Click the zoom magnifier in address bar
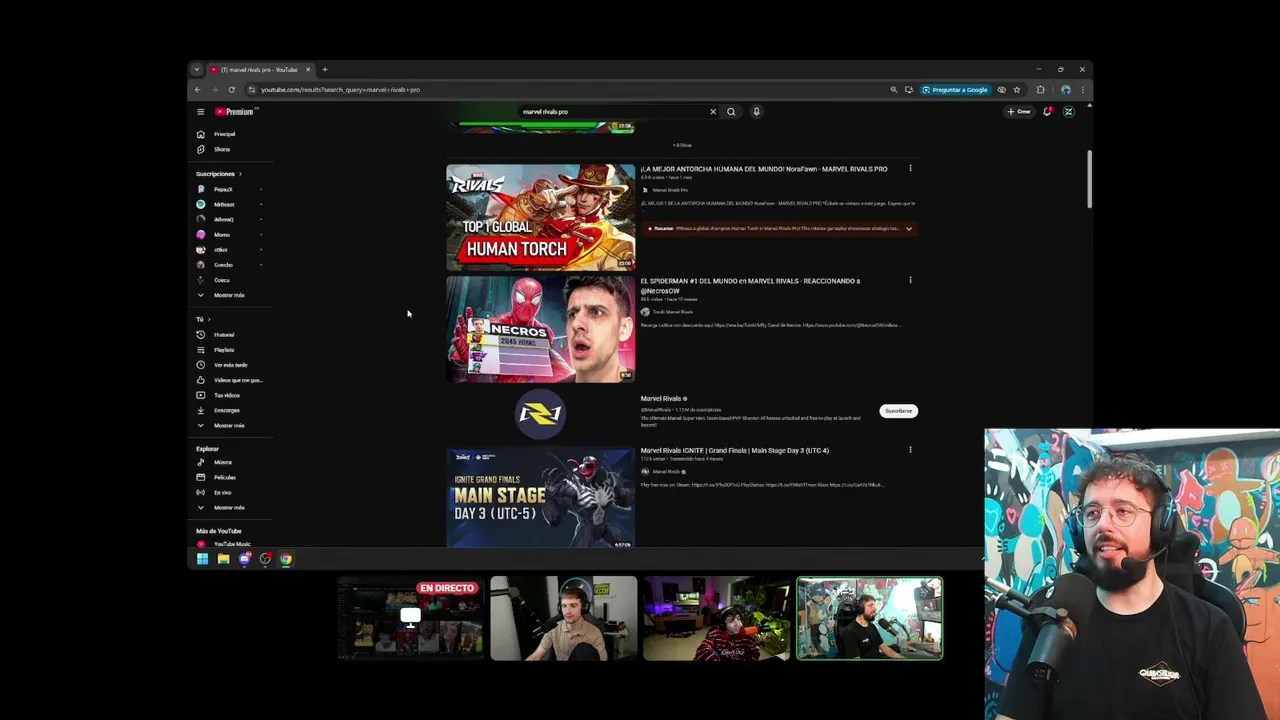Viewport: 1280px width, 720px height. tap(894, 90)
